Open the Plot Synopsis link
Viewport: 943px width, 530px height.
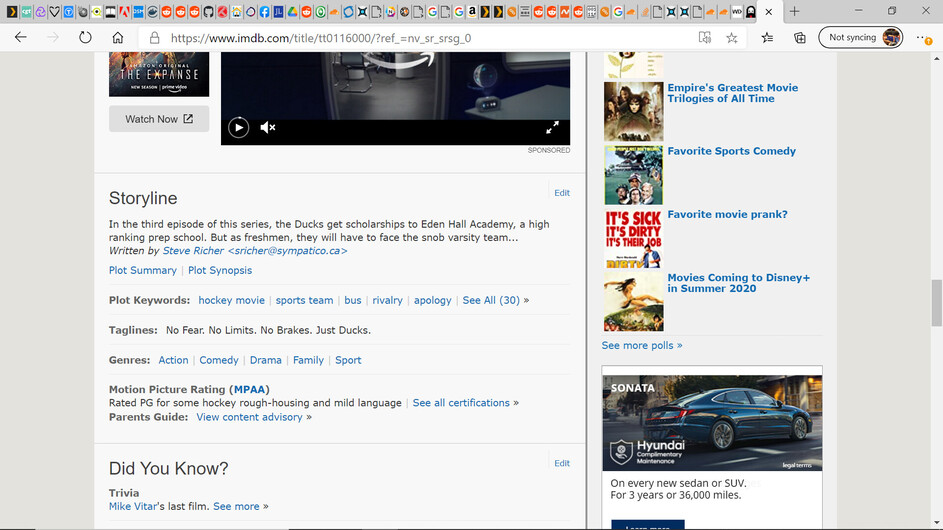[x=220, y=271]
